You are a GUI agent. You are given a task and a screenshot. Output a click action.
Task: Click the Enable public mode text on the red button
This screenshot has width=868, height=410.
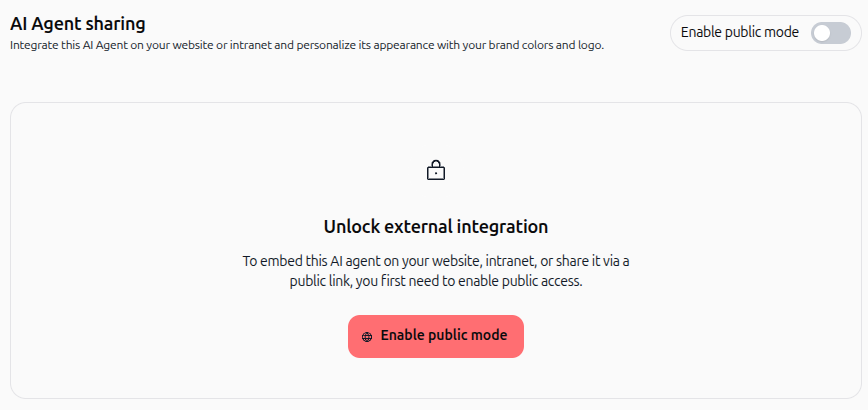[444, 335]
